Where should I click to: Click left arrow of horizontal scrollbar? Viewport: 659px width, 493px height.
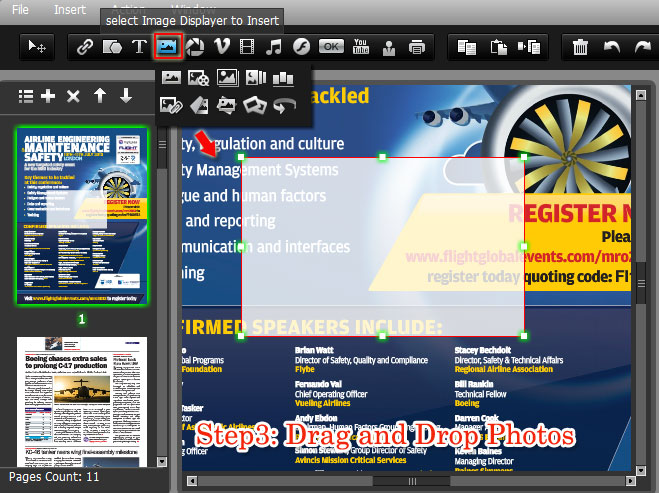(192, 481)
